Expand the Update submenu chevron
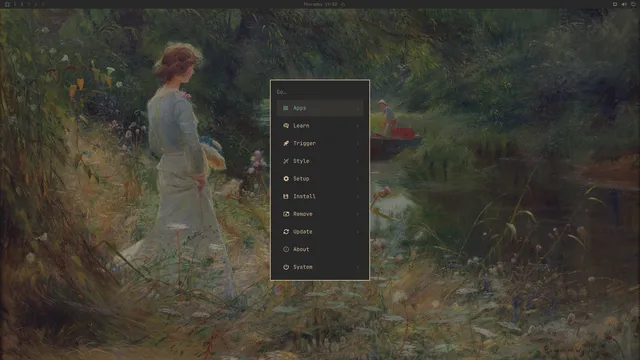 click(x=358, y=231)
